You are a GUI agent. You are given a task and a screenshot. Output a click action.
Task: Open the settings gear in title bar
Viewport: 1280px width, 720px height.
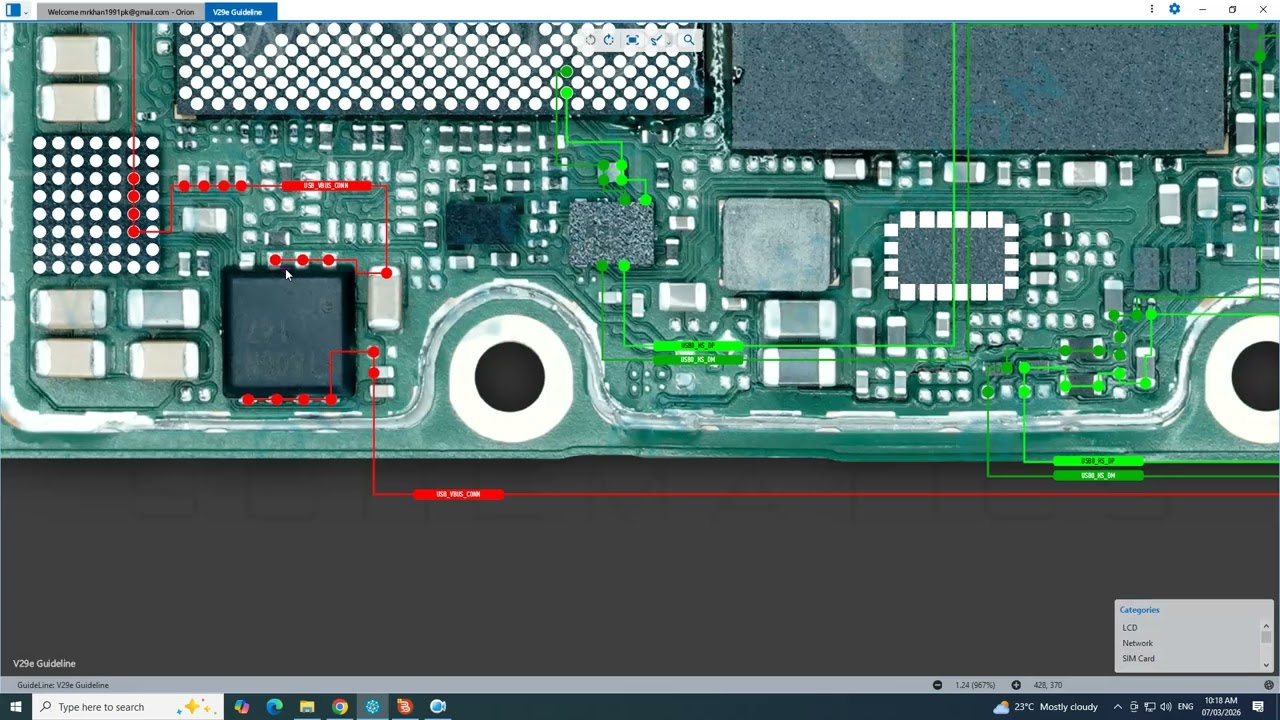[x=1174, y=10]
